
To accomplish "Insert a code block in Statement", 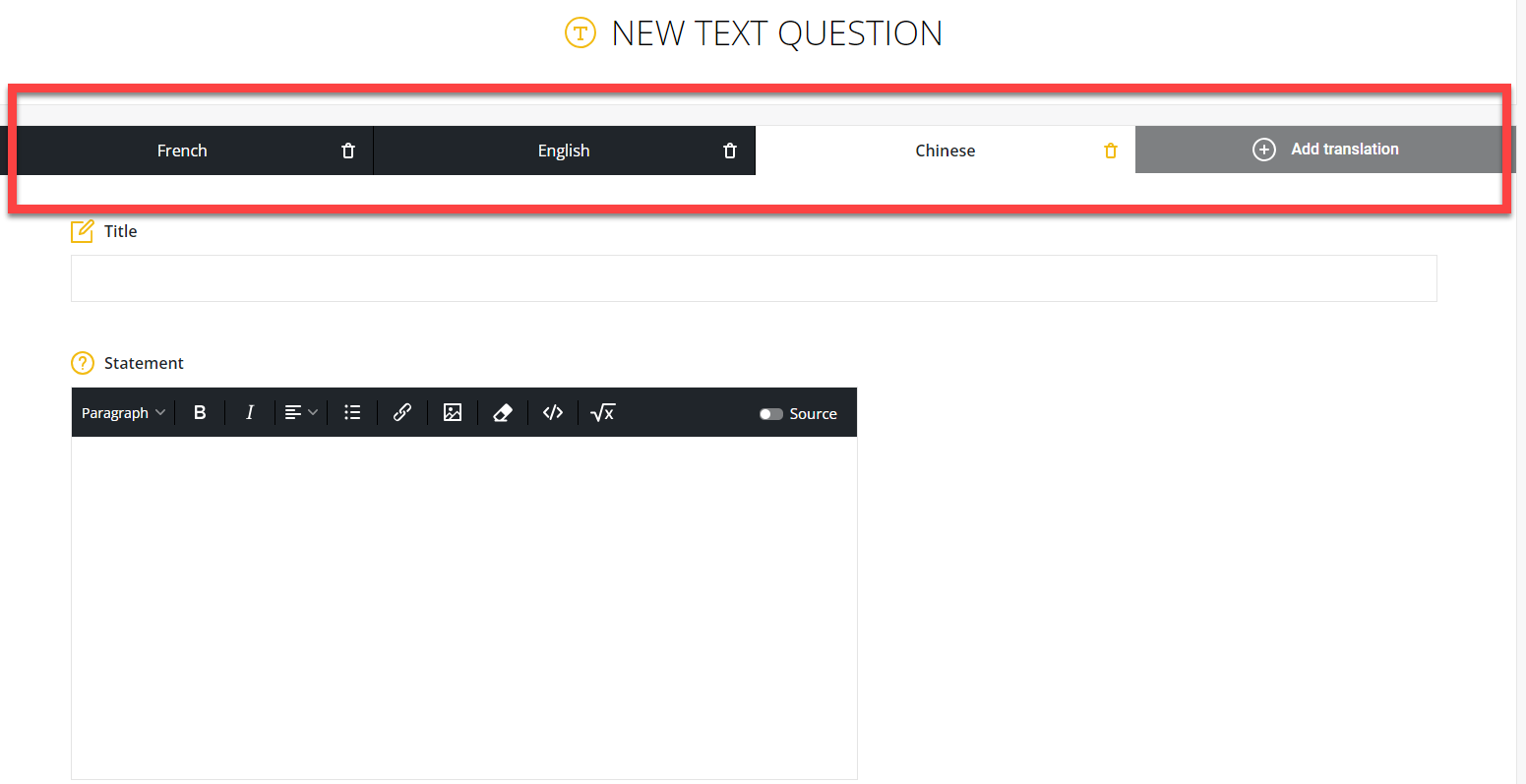I will click(553, 413).
